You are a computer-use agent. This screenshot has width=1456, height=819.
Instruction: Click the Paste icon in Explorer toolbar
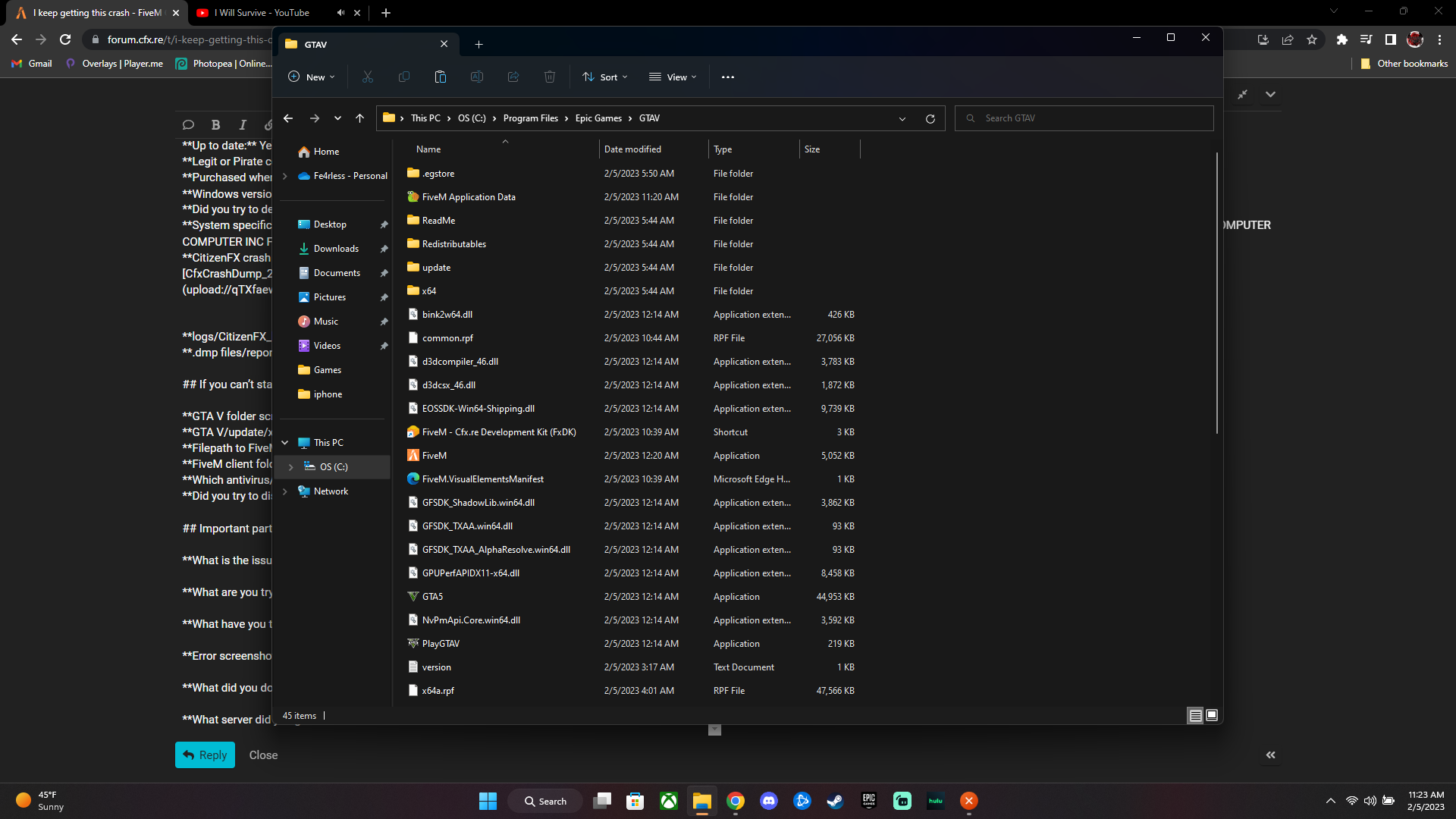[x=441, y=77]
